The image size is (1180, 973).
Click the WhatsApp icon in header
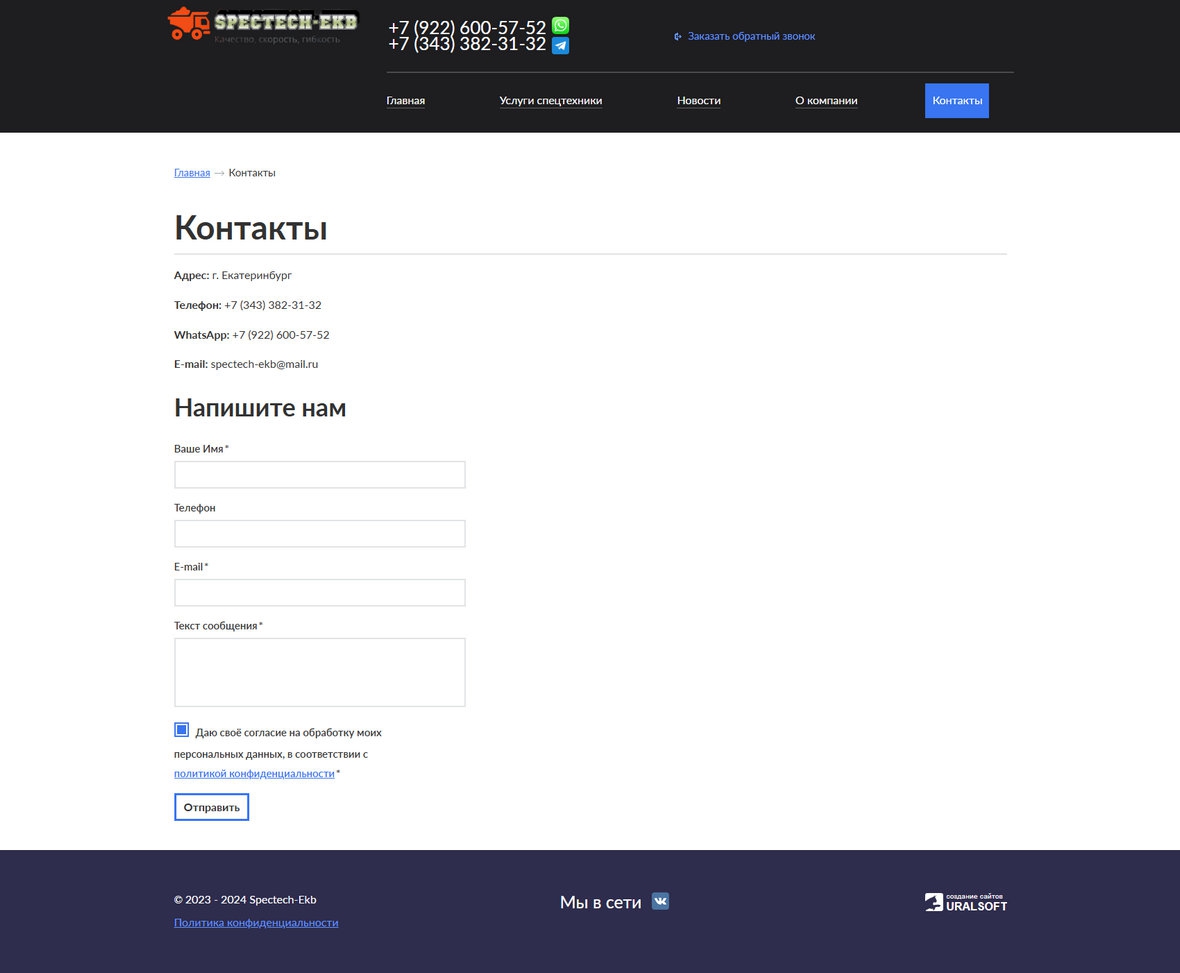[560, 26]
